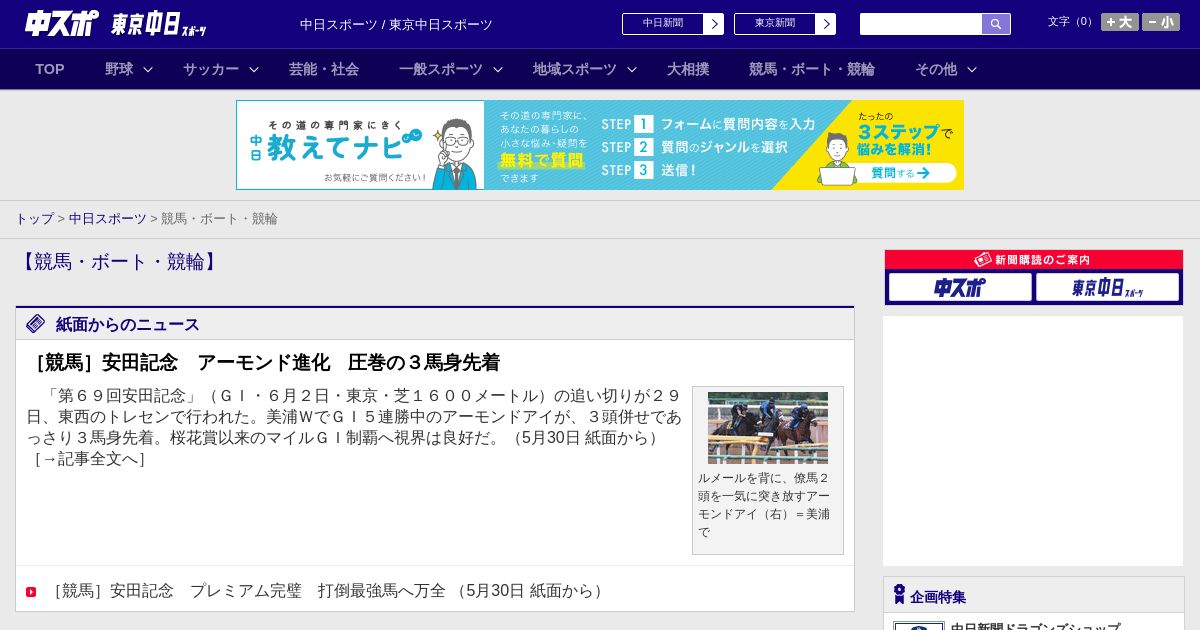Click the 教えてナビ banner advertisement
This screenshot has height=630, width=1200.
[600, 145]
